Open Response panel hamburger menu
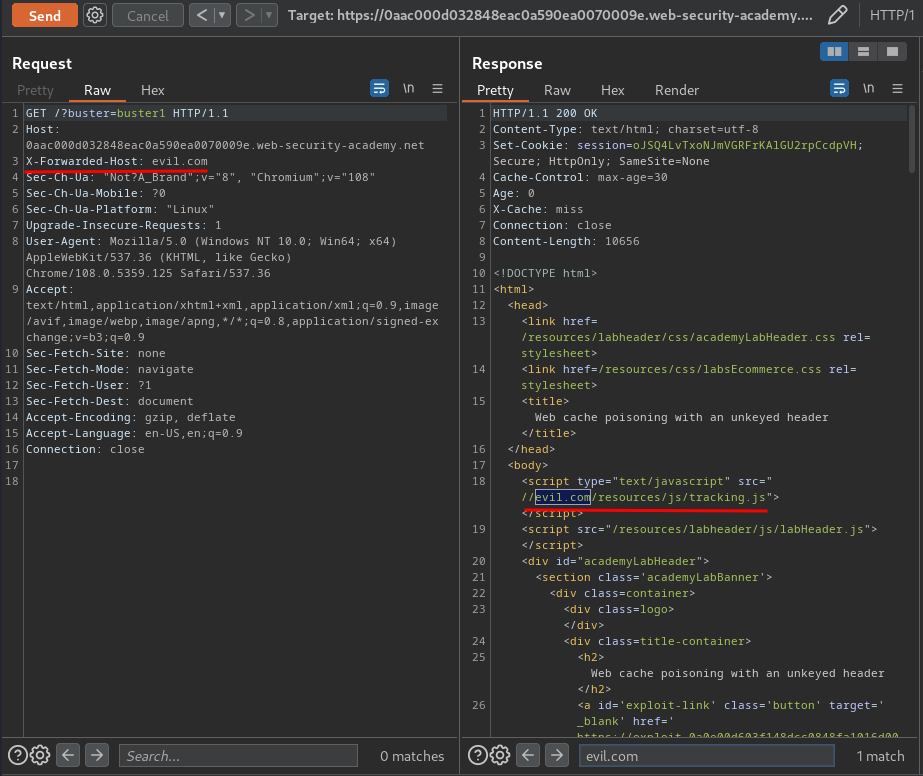The image size is (923, 776). pyautogui.click(x=897, y=88)
